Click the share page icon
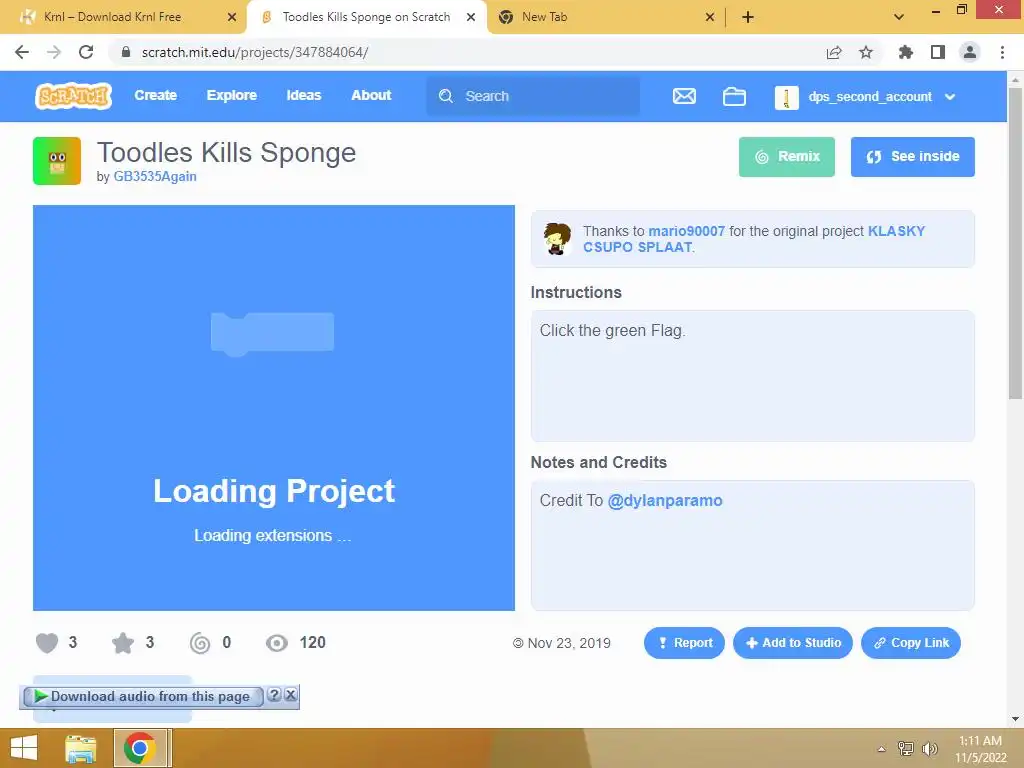 (x=834, y=52)
